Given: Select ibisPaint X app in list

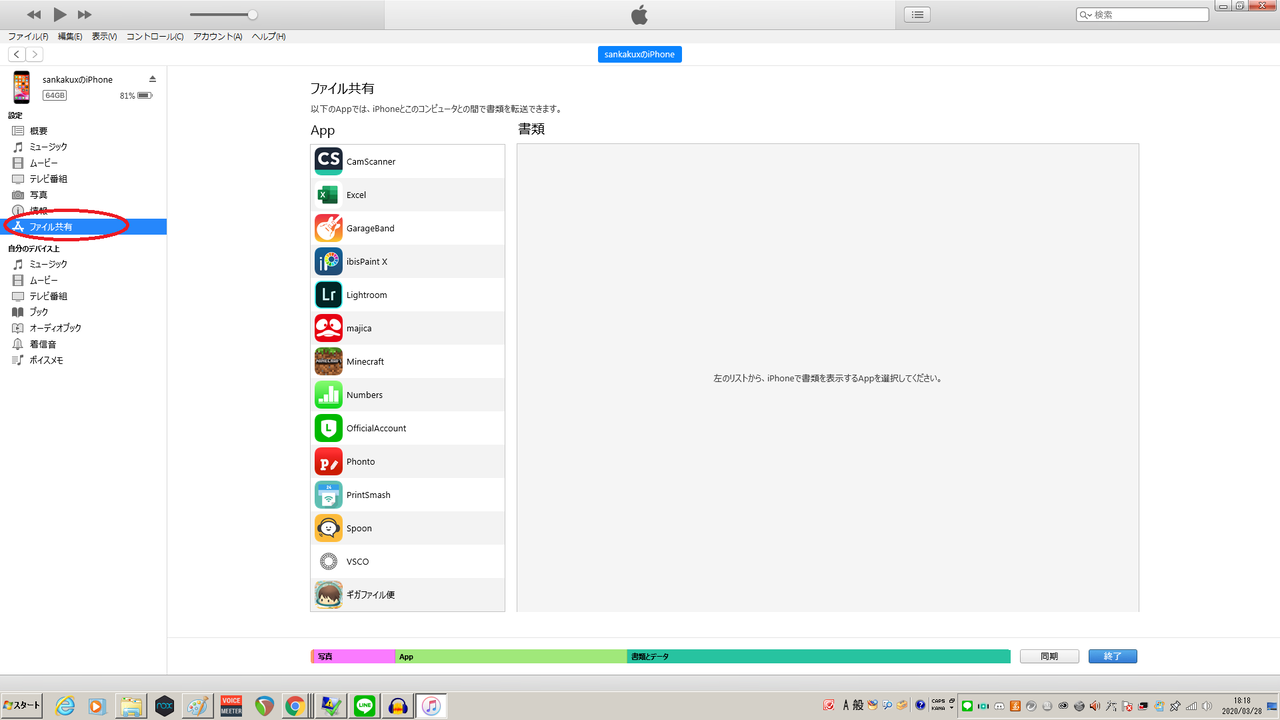Looking at the screenshot, I should click(408, 261).
